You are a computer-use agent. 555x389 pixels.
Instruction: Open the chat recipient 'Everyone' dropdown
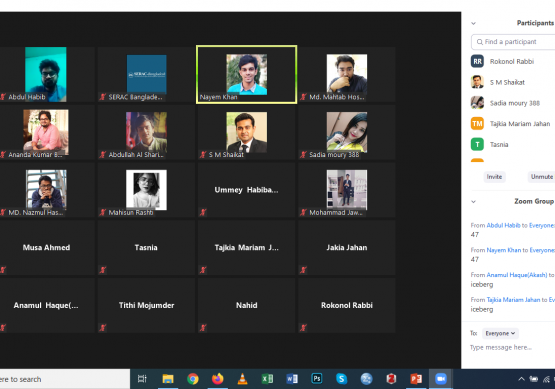coord(500,333)
